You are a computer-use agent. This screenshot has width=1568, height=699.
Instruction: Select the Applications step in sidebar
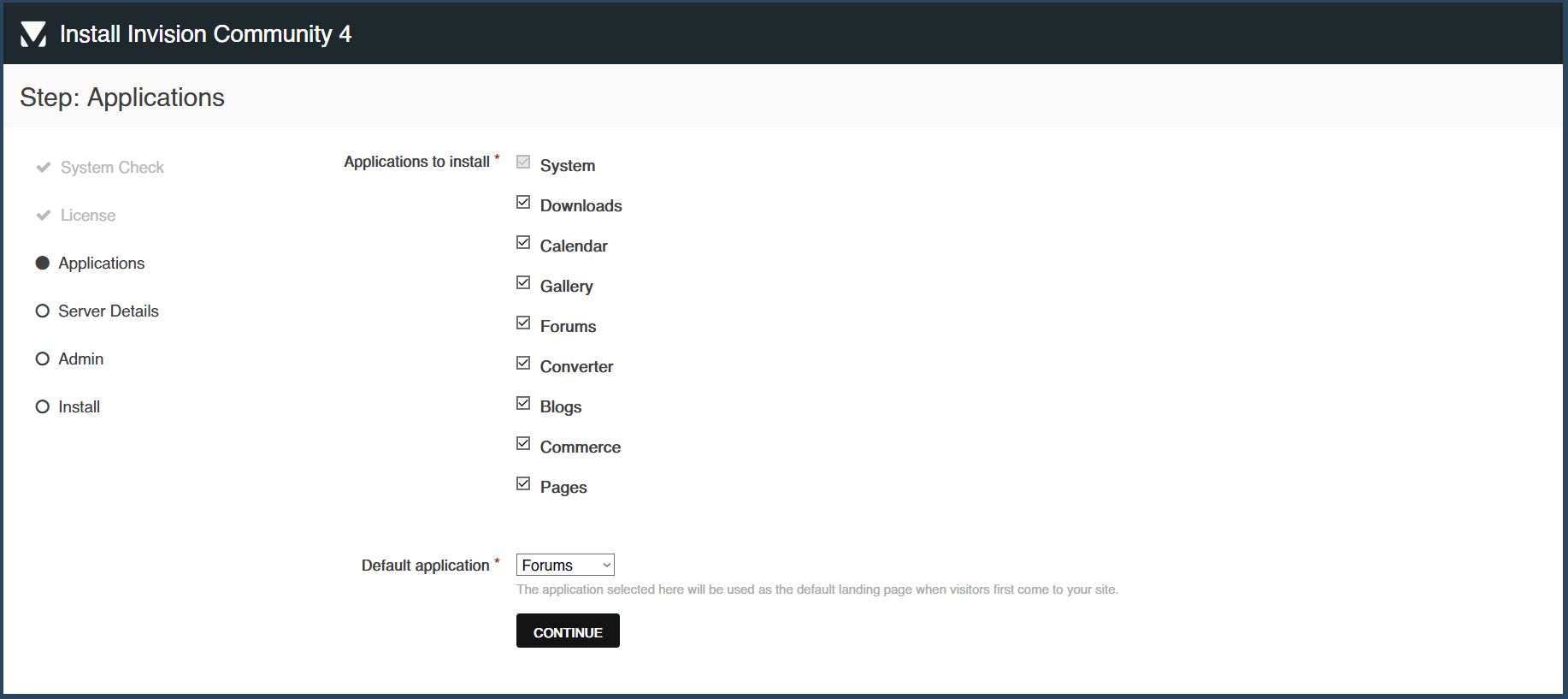point(102,264)
